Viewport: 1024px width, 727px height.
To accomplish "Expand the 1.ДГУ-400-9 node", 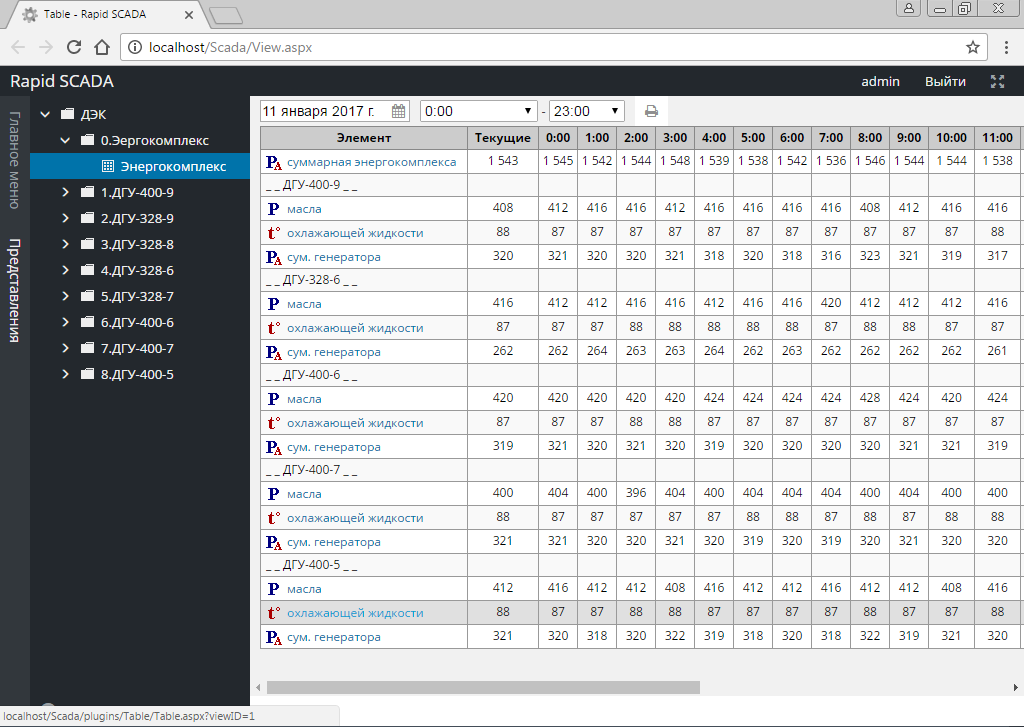I will [65, 192].
